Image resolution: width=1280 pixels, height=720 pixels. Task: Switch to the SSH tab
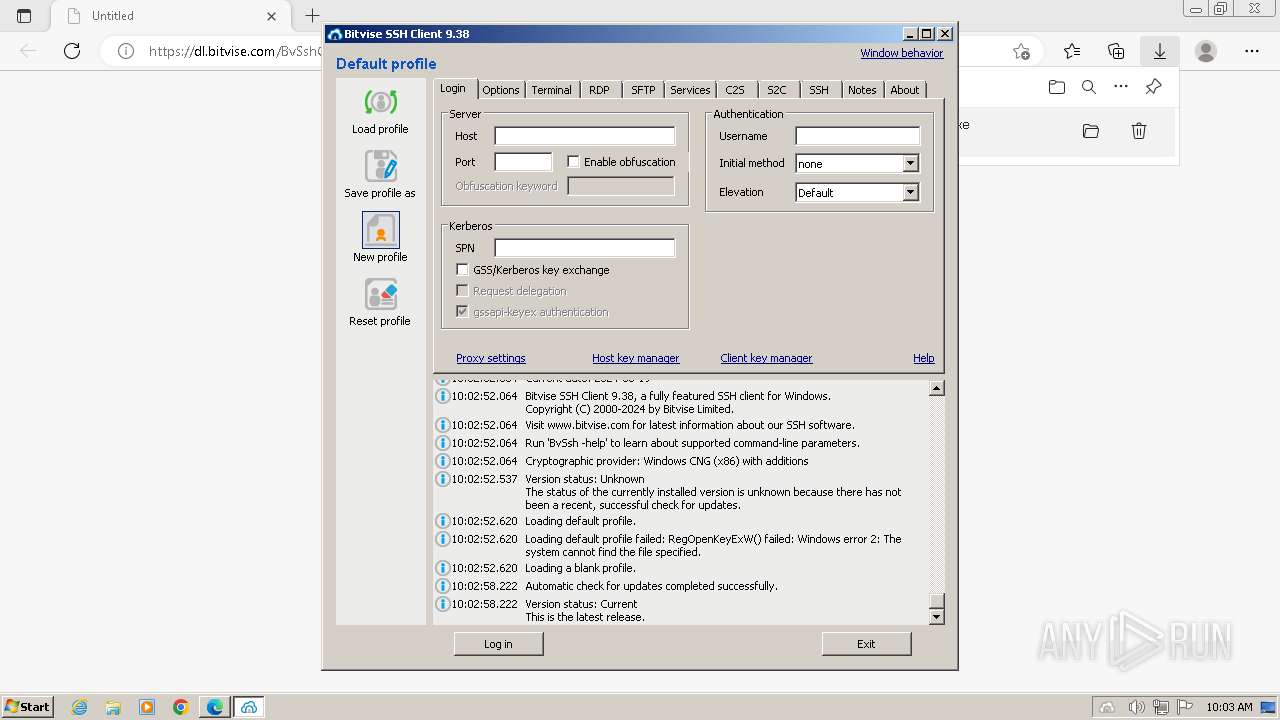click(819, 90)
